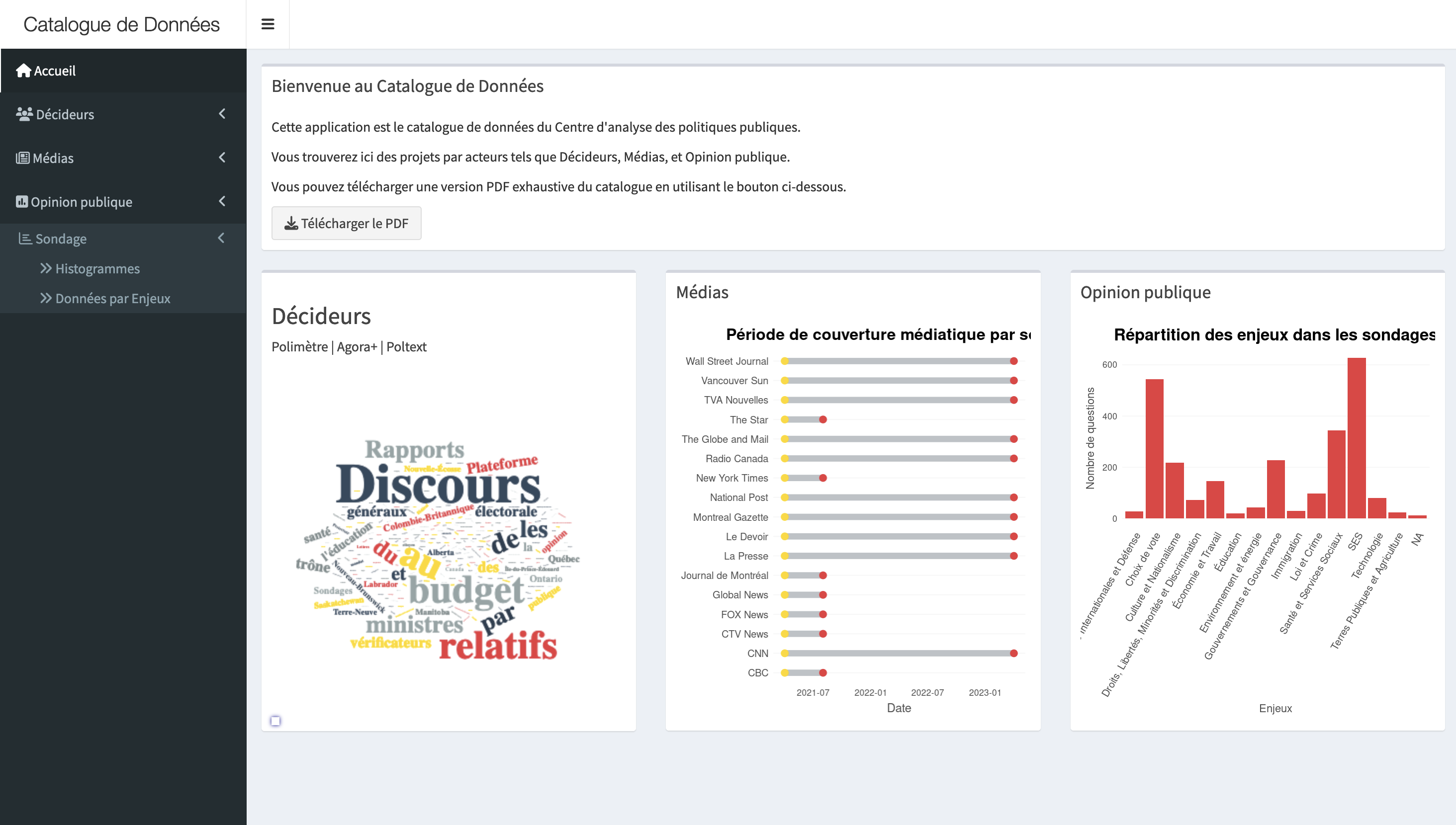The image size is (1456, 825).
Task: Expand the Médias menu chevron
Action: click(x=222, y=158)
